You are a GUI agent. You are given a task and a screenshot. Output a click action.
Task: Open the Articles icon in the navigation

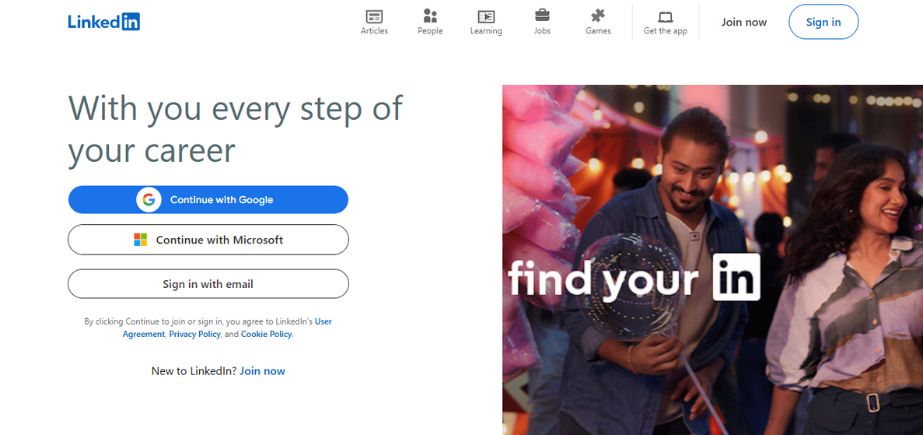[x=374, y=16]
